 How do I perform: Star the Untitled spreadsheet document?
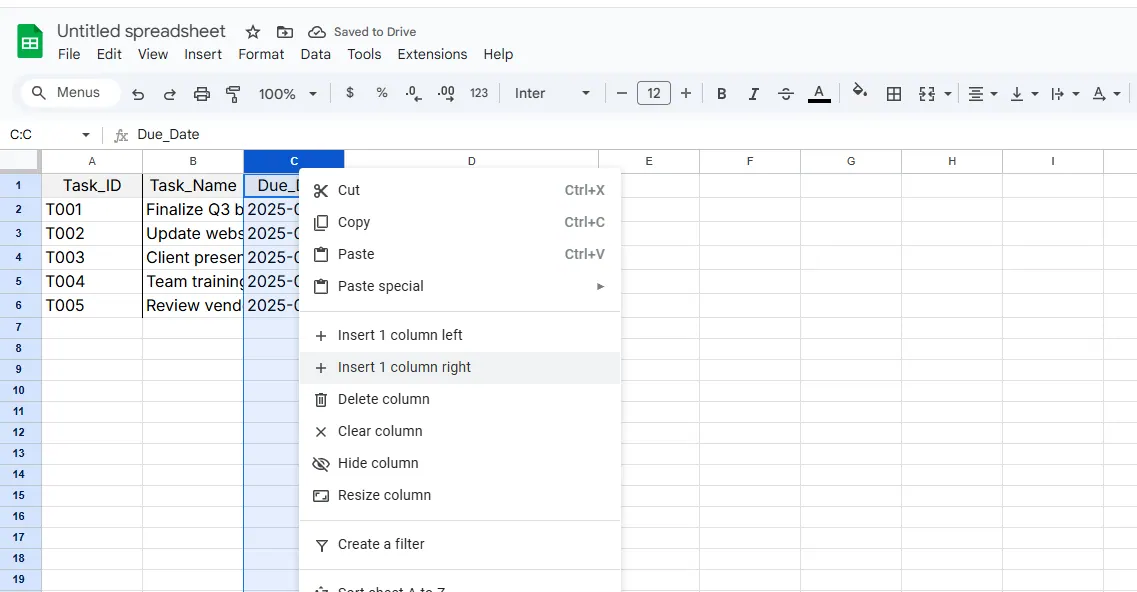253,32
